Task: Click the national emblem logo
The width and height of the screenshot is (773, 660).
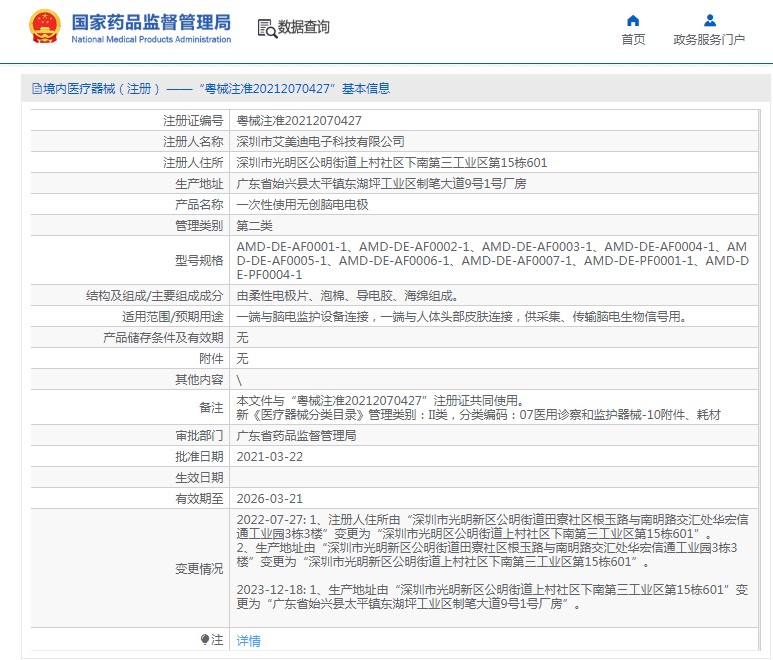Action: 44,26
